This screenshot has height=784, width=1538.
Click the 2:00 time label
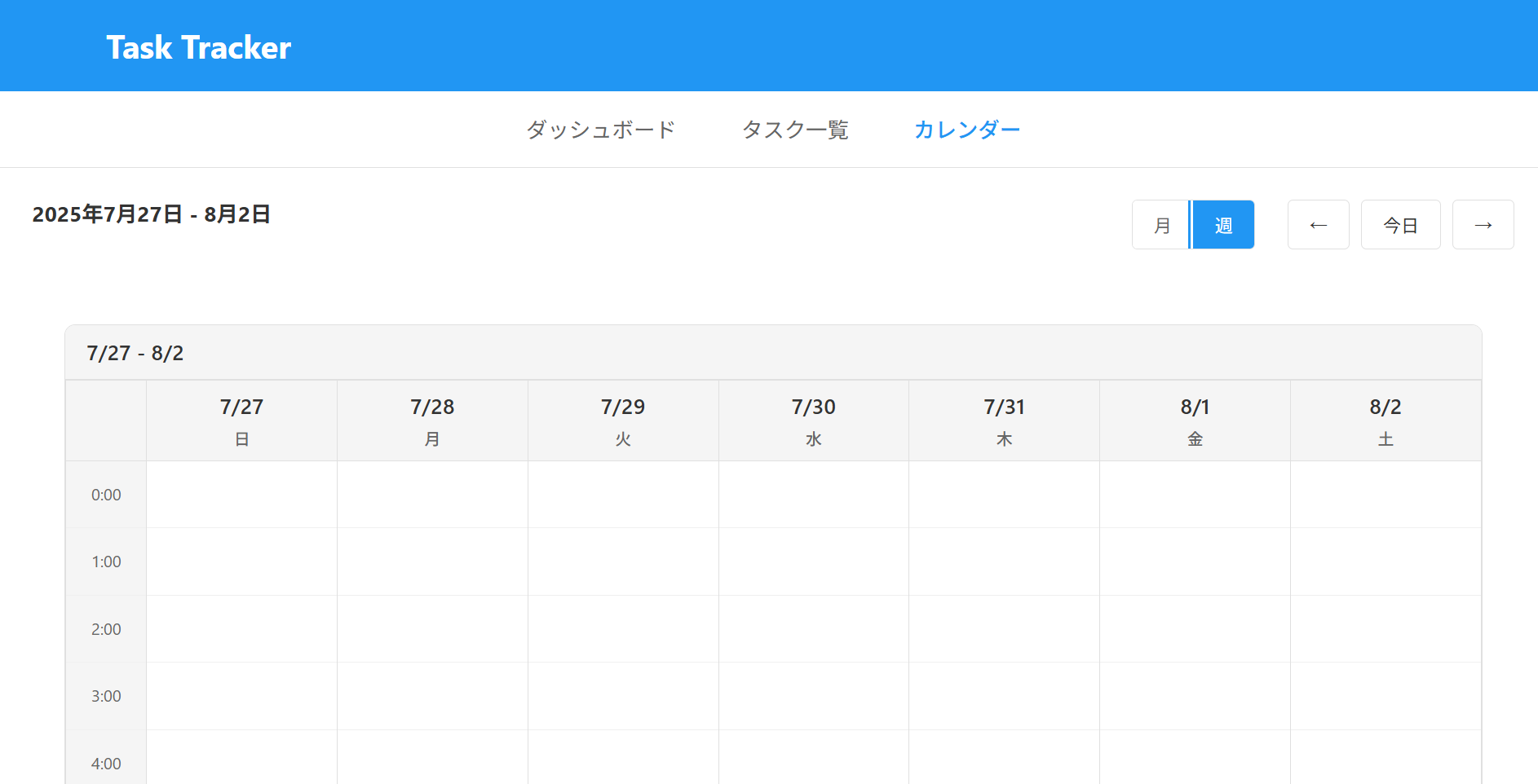point(106,629)
